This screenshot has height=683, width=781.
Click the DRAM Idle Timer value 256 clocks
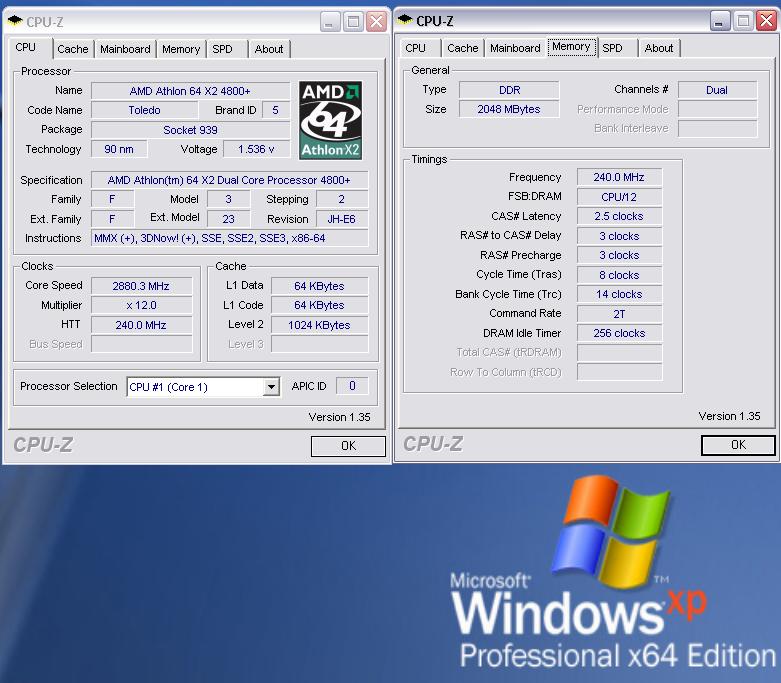tap(619, 333)
